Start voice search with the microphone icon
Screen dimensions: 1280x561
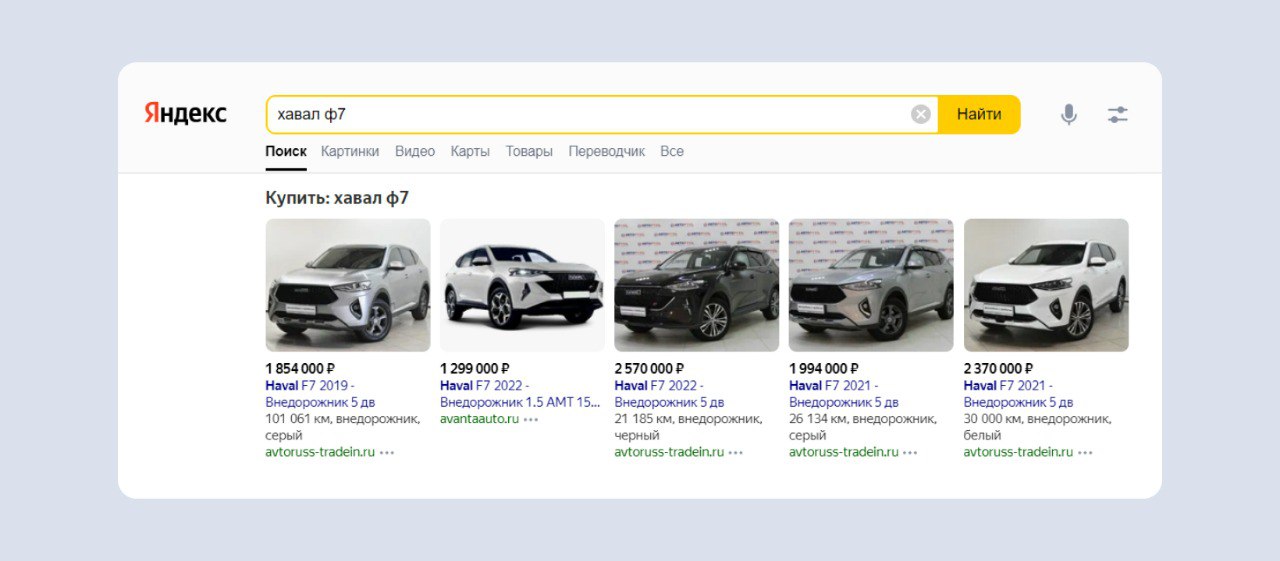click(x=1069, y=115)
